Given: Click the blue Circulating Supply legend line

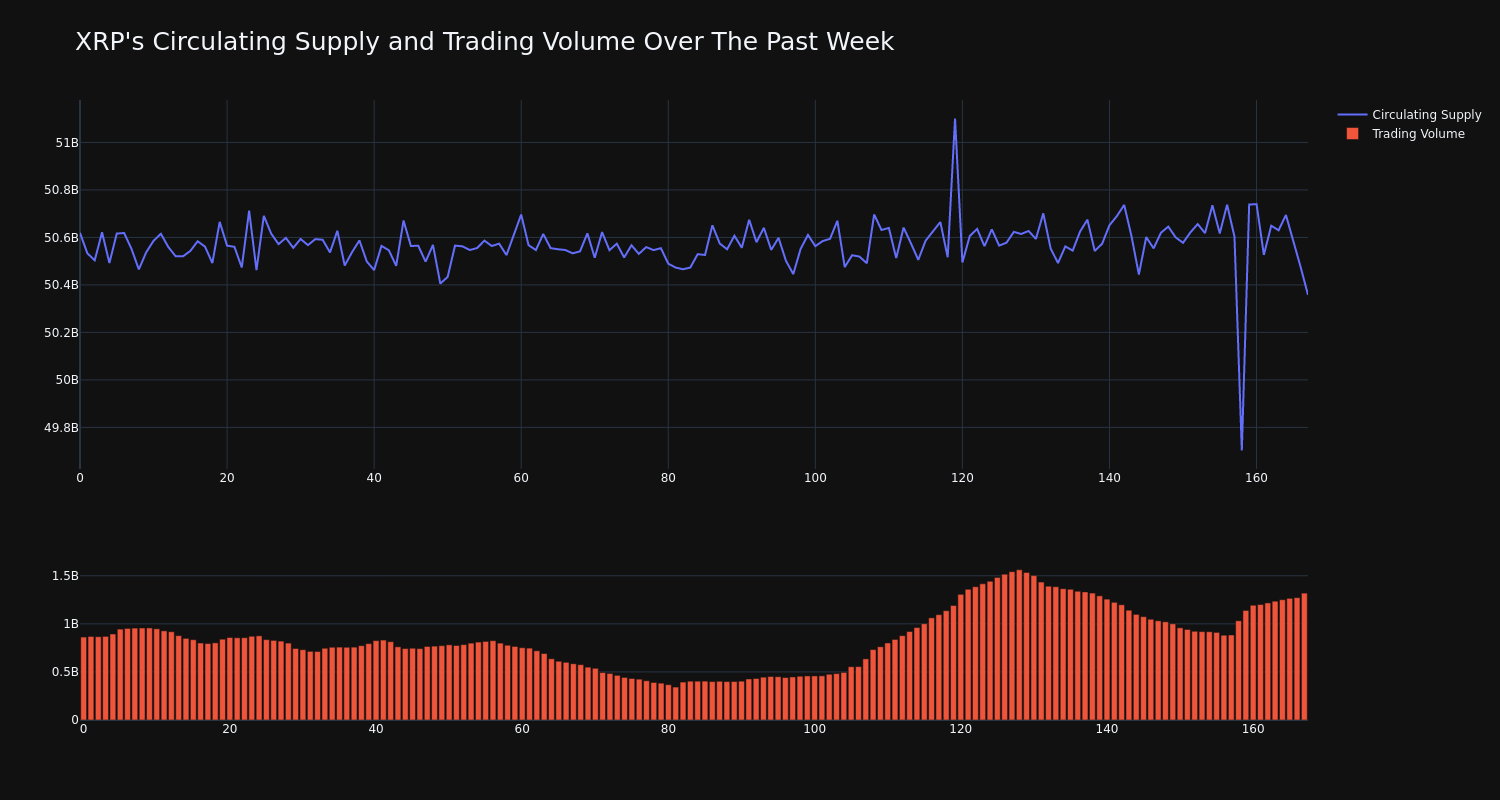Looking at the screenshot, I should [x=1352, y=115].
